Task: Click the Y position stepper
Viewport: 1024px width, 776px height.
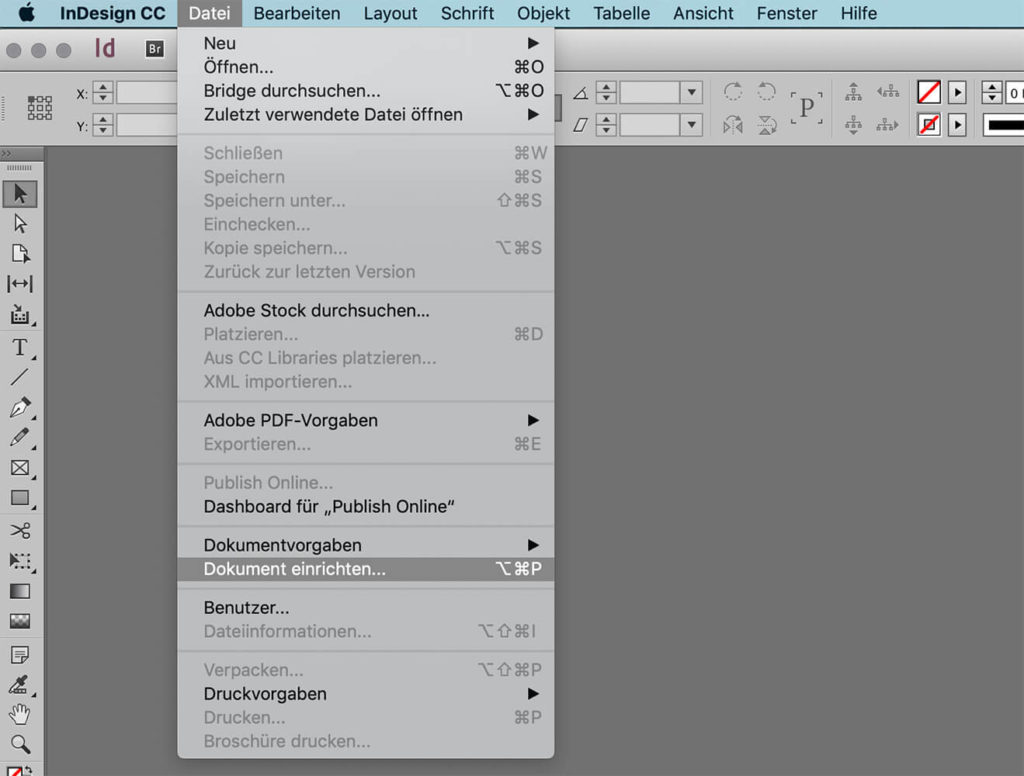Action: pyautogui.click(x=103, y=124)
